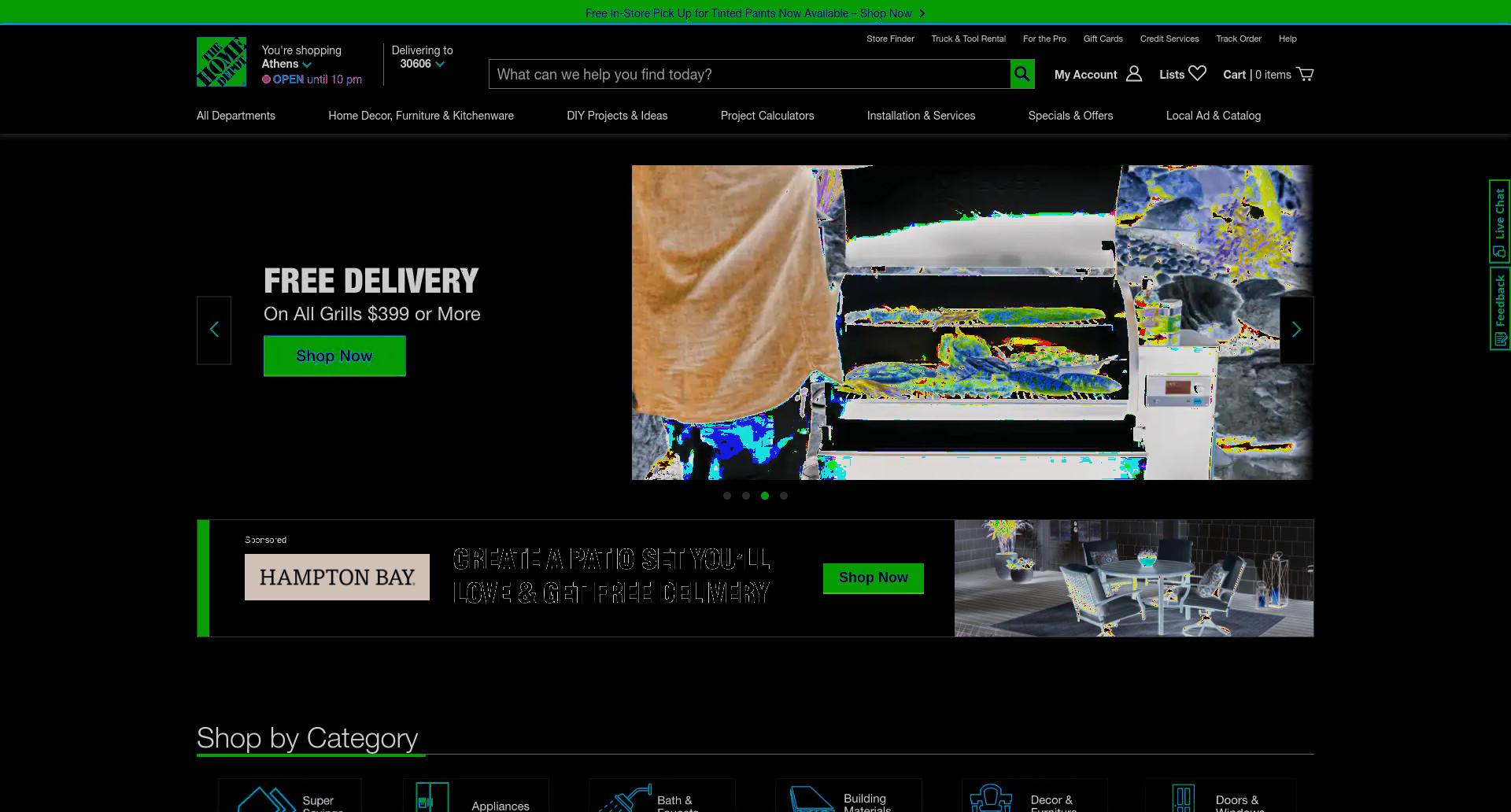Open Installation & Services menu
The height and width of the screenshot is (812, 1511).
coord(921,116)
